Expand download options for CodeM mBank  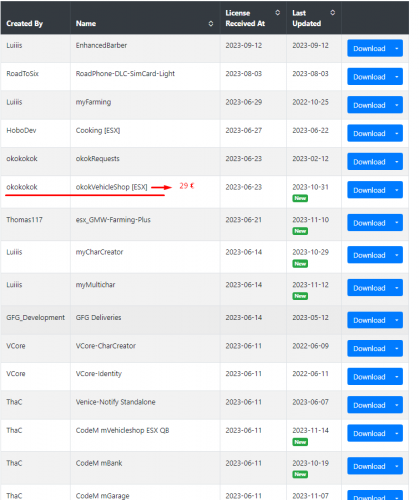tap(397, 466)
